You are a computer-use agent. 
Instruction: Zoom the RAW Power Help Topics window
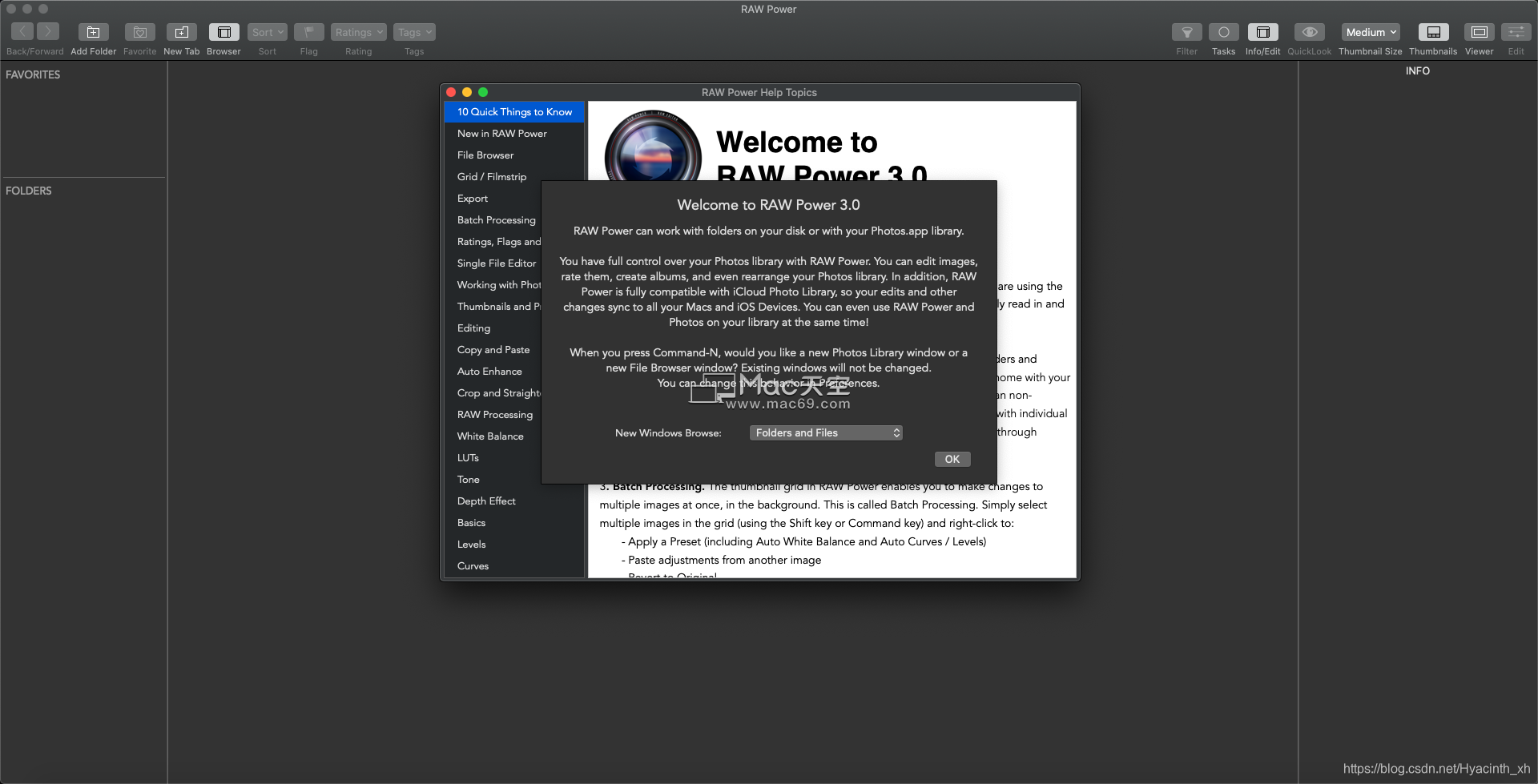(x=483, y=92)
